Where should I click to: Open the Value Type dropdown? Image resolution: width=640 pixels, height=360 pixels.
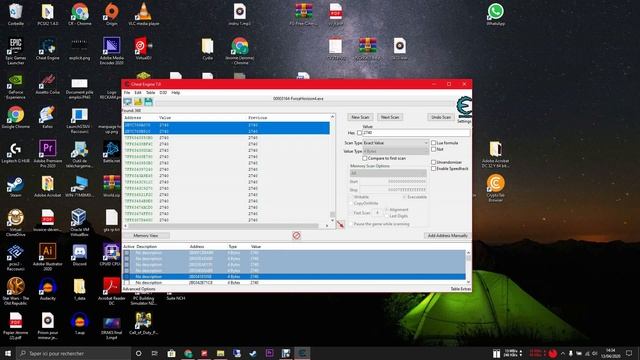[x=396, y=151]
